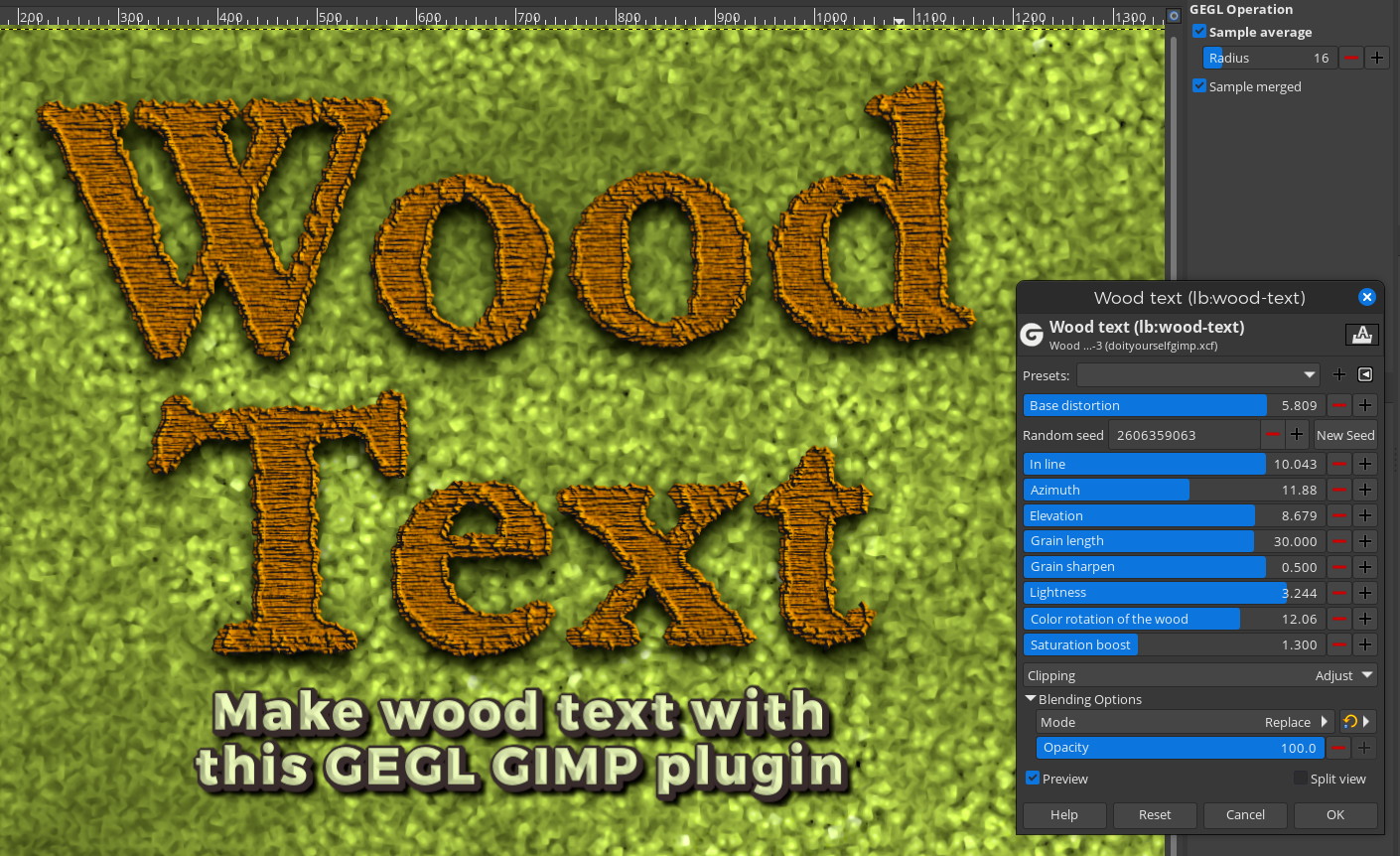Adjust the Color rotation of the wood slider

point(1175,619)
